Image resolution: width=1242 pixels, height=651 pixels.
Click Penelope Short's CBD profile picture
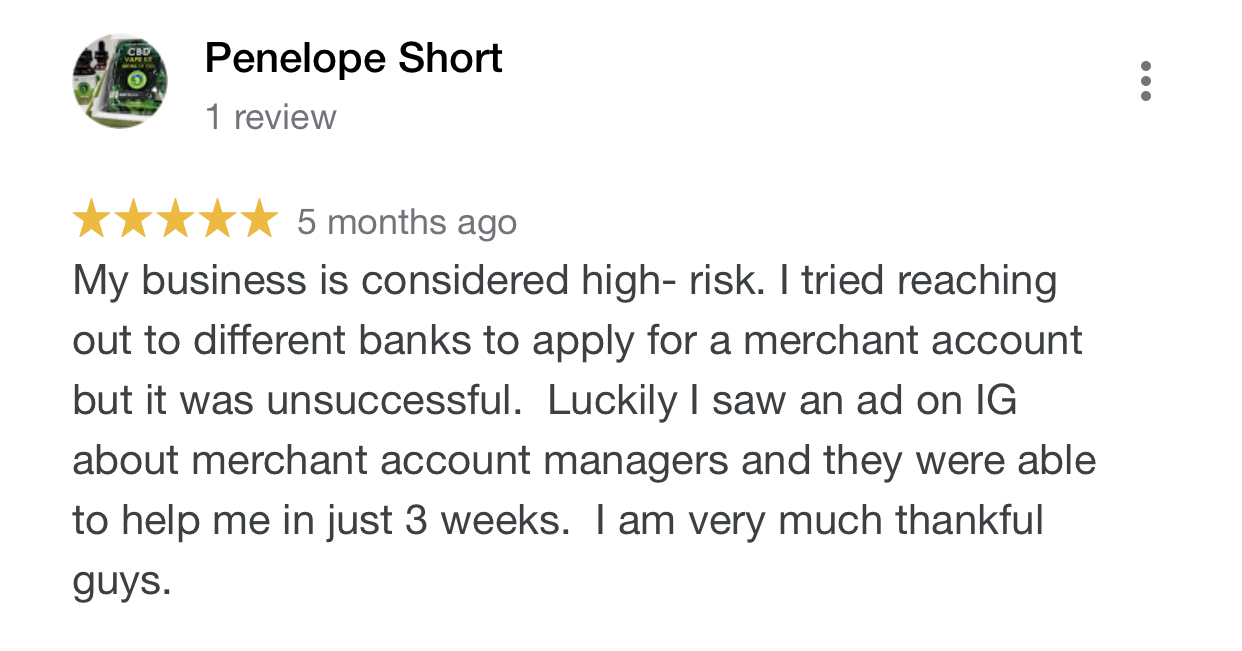coord(120,81)
